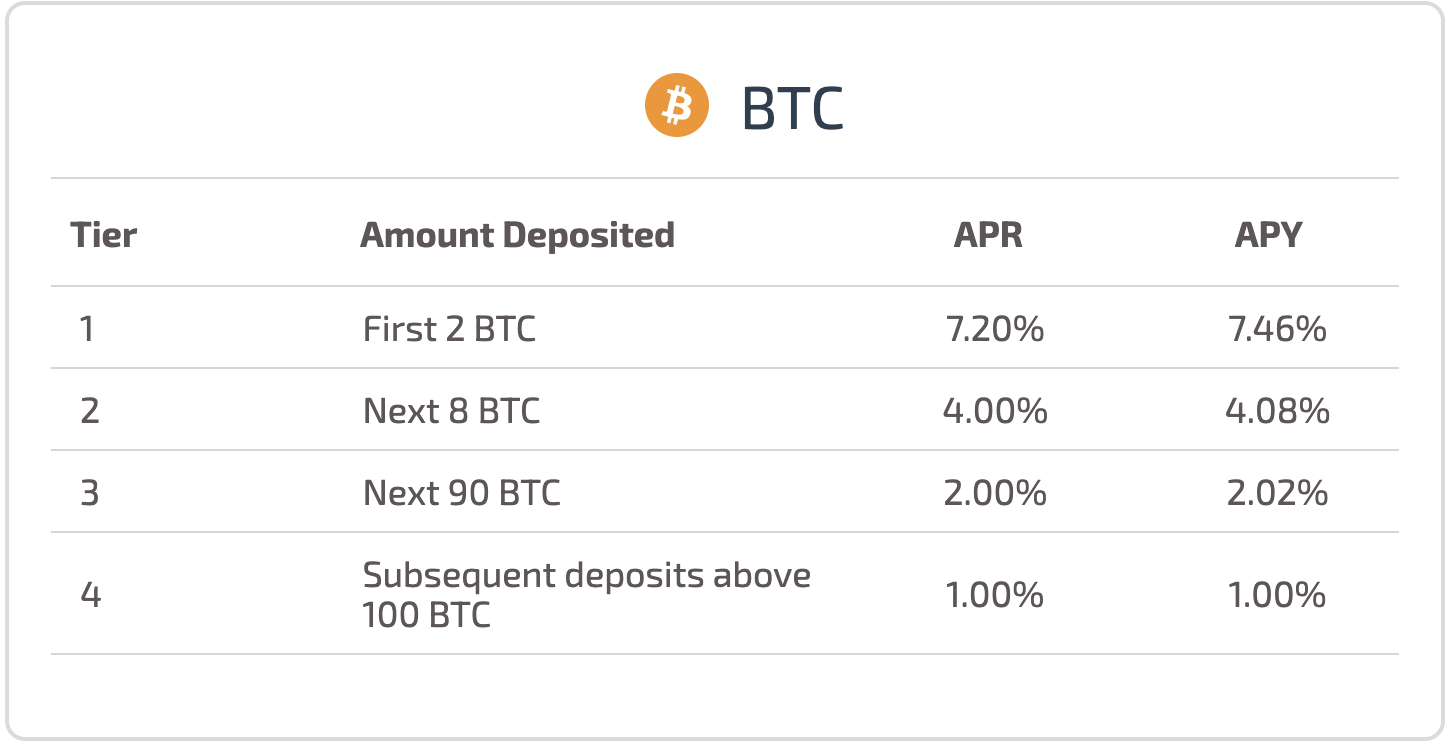
Task: Click the orange Bitcoin logo icon
Action: [677, 106]
